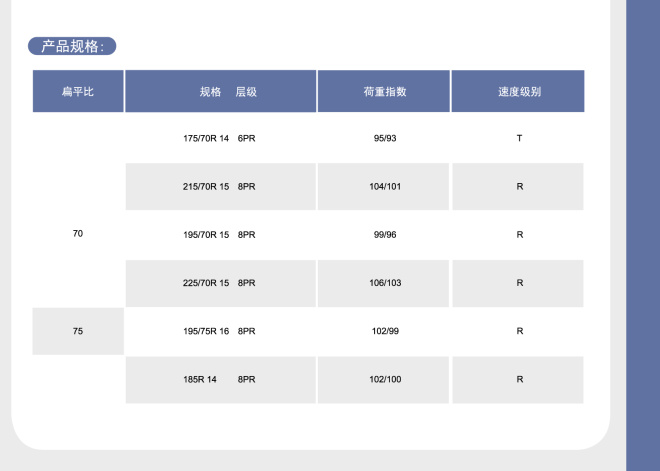The height and width of the screenshot is (471, 660).
Task: Select the 扁平比 column header
Action: point(78,91)
